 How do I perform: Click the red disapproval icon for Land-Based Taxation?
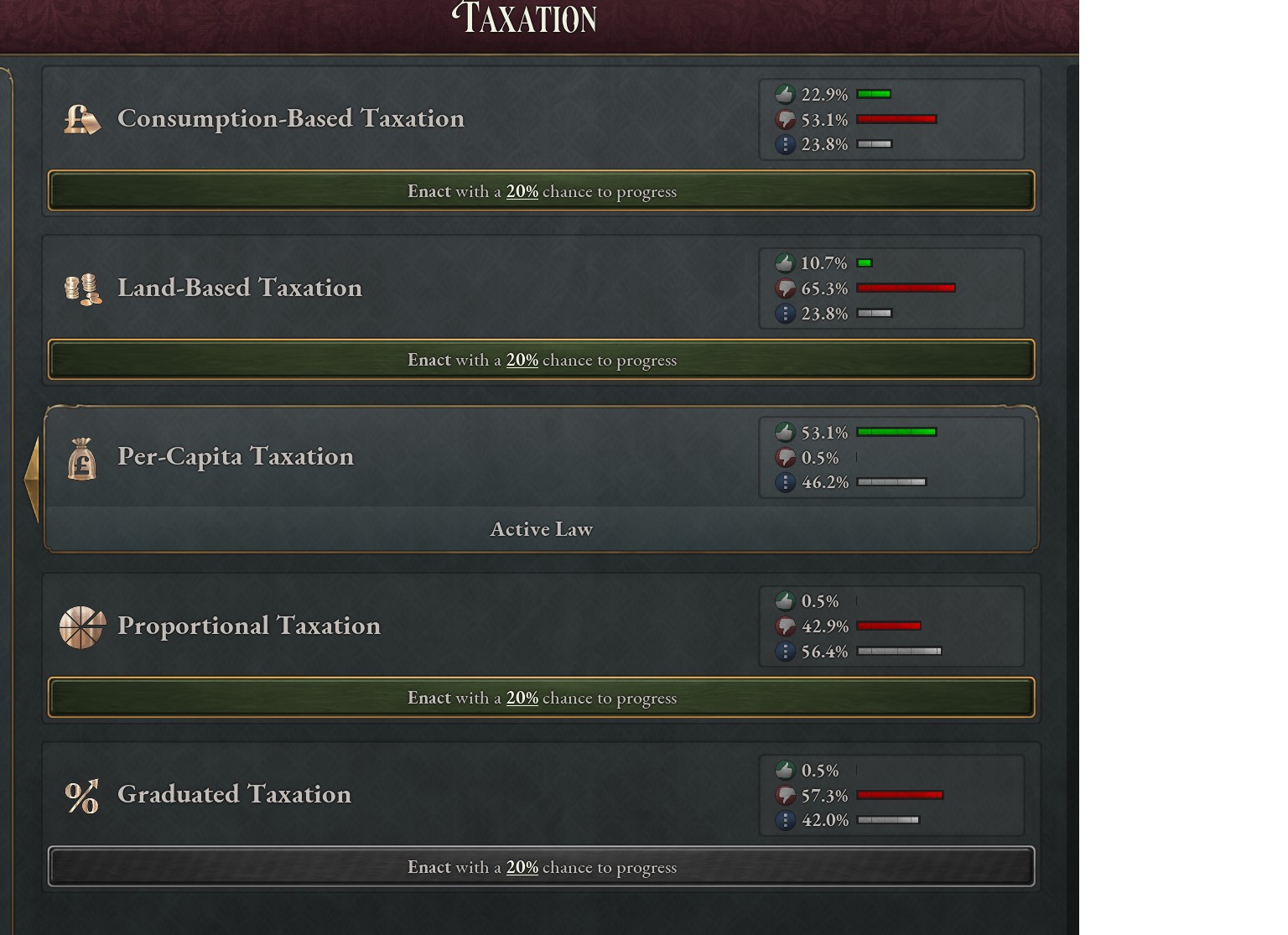tap(786, 288)
